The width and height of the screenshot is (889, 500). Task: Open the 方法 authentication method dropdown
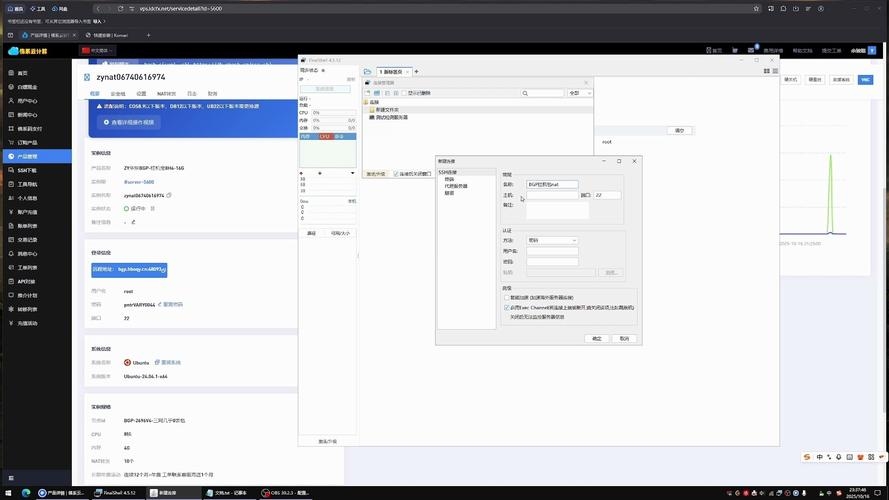[552, 240]
